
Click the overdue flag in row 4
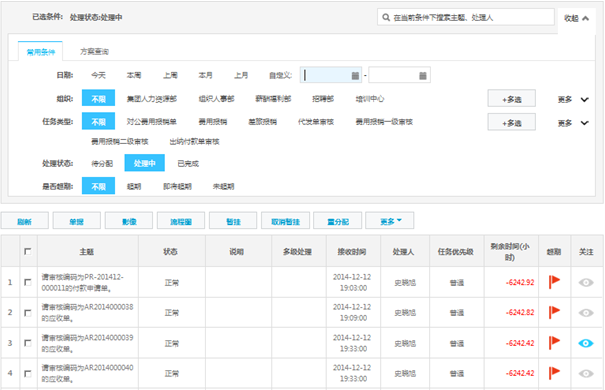pyautogui.click(x=554, y=373)
